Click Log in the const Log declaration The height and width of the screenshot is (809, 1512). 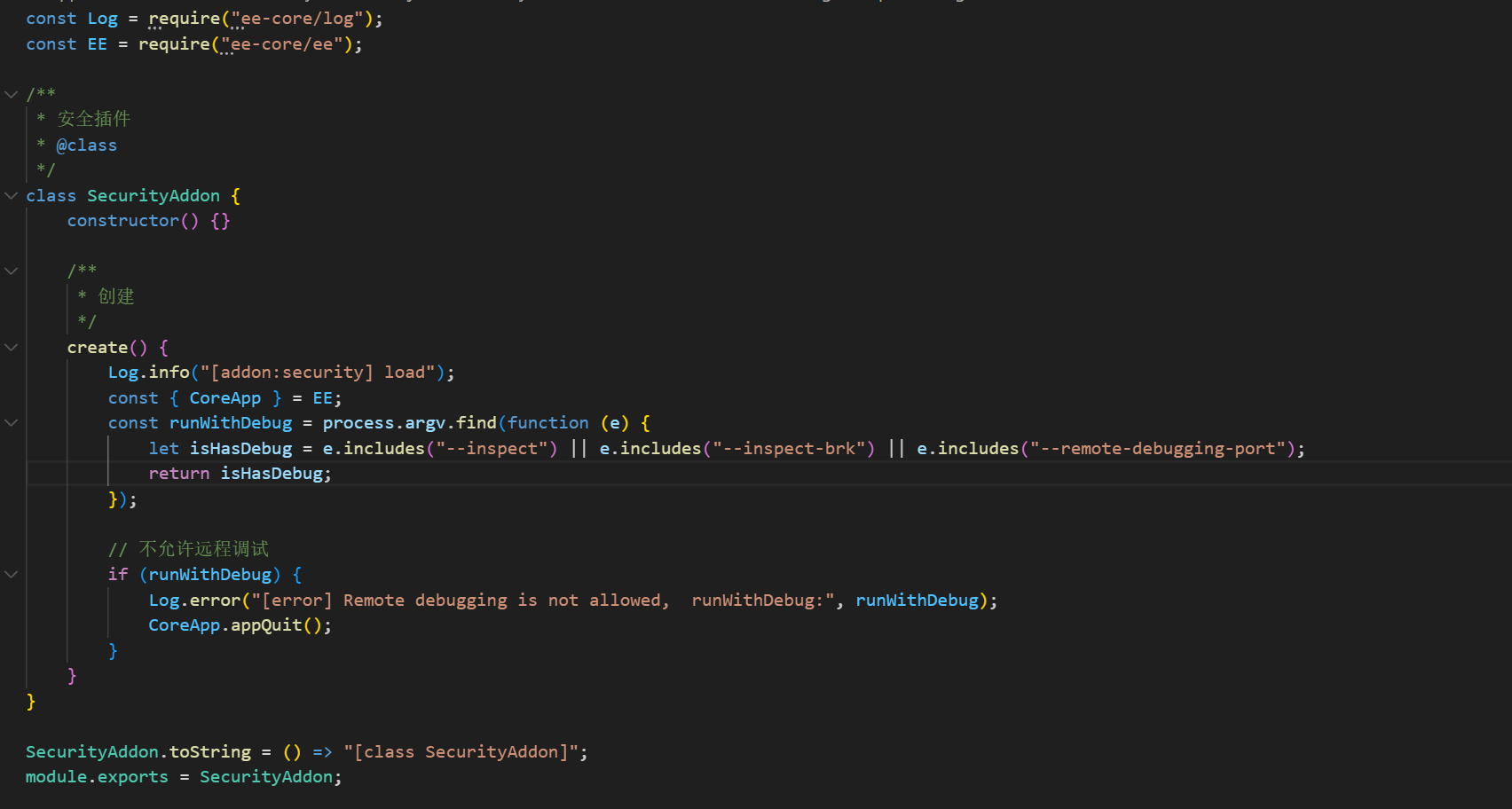tap(103, 19)
